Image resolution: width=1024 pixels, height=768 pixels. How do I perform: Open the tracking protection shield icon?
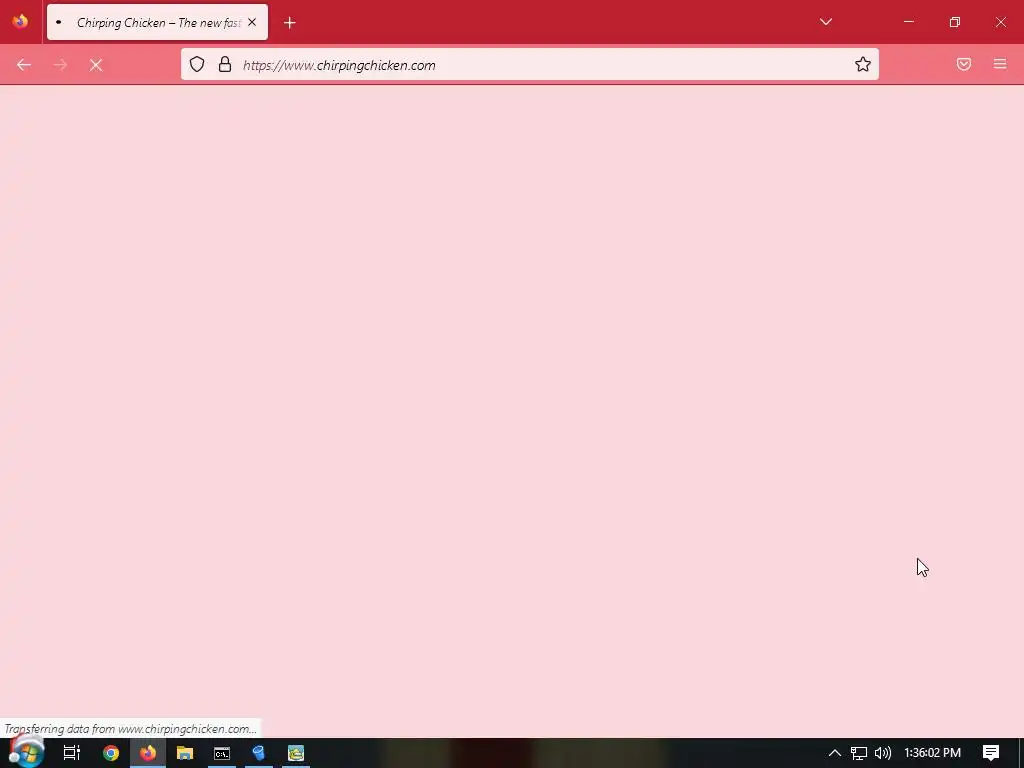click(x=197, y=64)
